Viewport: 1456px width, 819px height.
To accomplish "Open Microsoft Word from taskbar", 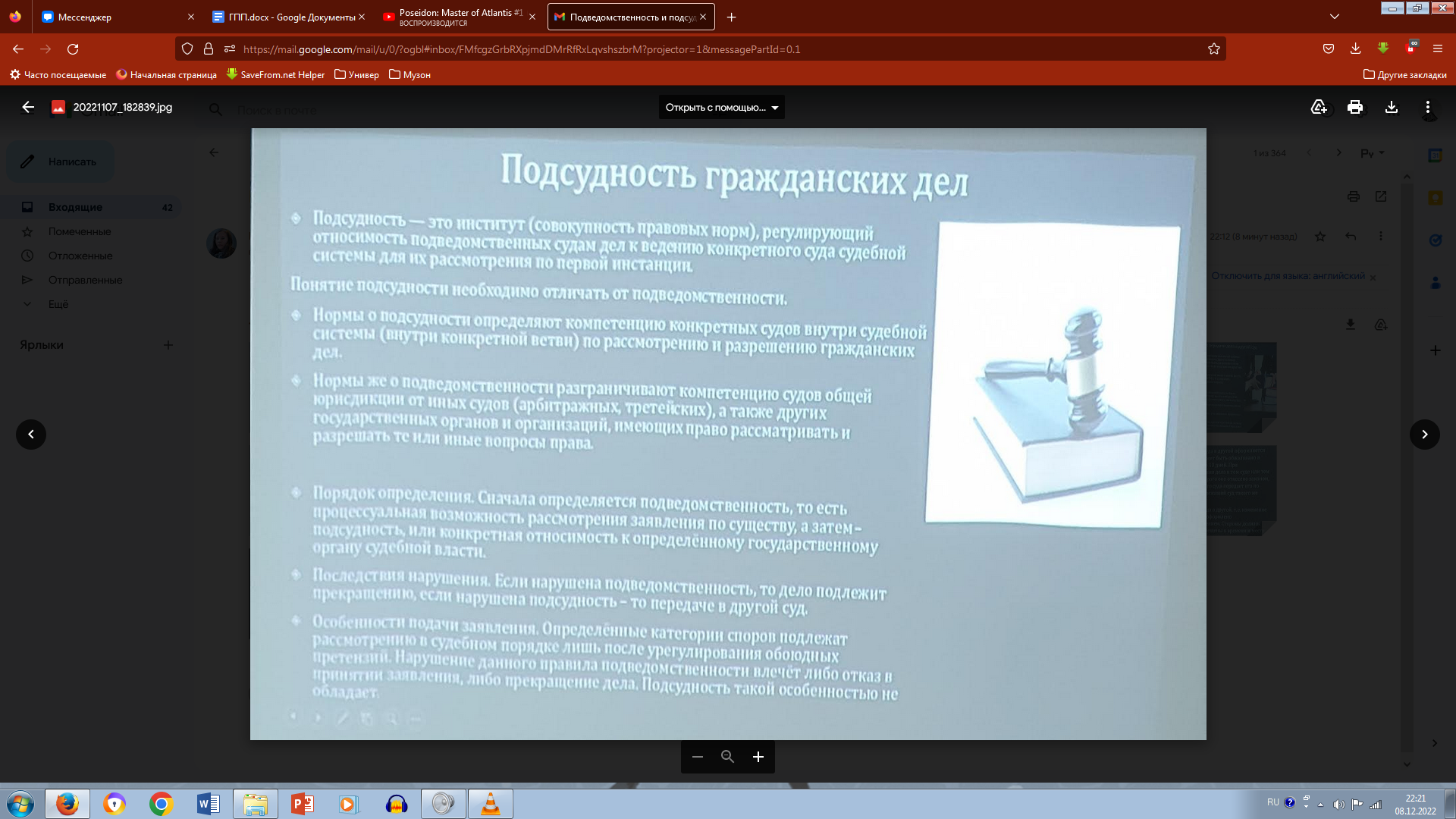I will [208, 804].
